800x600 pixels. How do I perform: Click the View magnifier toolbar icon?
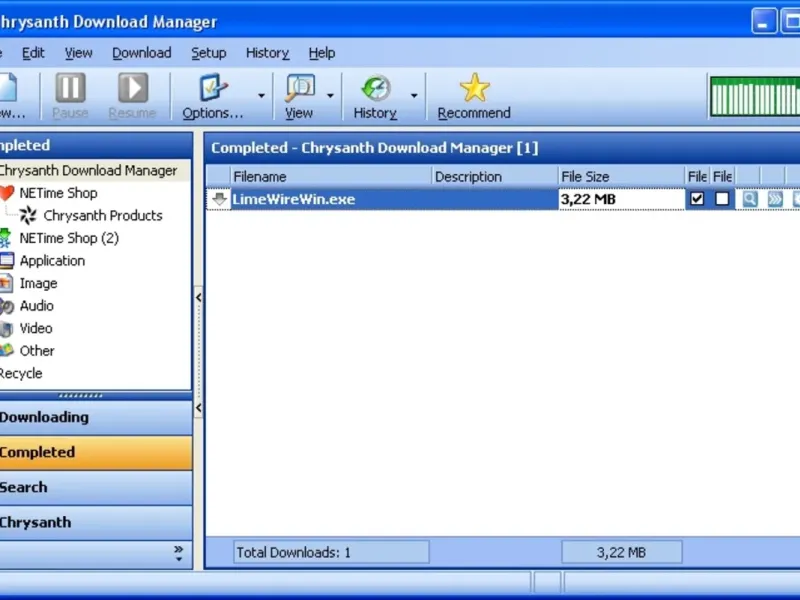300,88
